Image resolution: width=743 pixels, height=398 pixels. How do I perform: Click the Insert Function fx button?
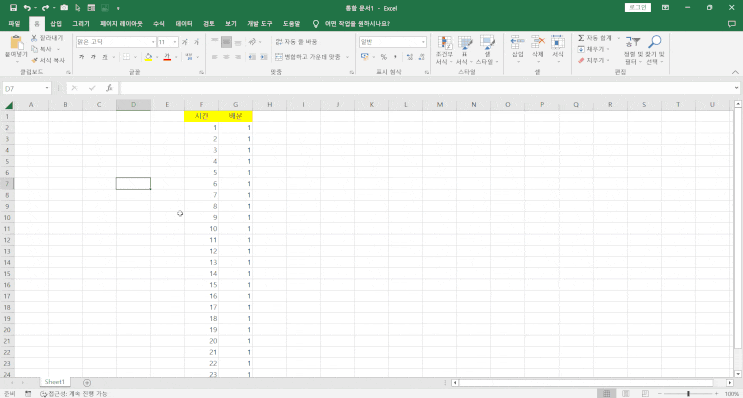click(109, 88)
